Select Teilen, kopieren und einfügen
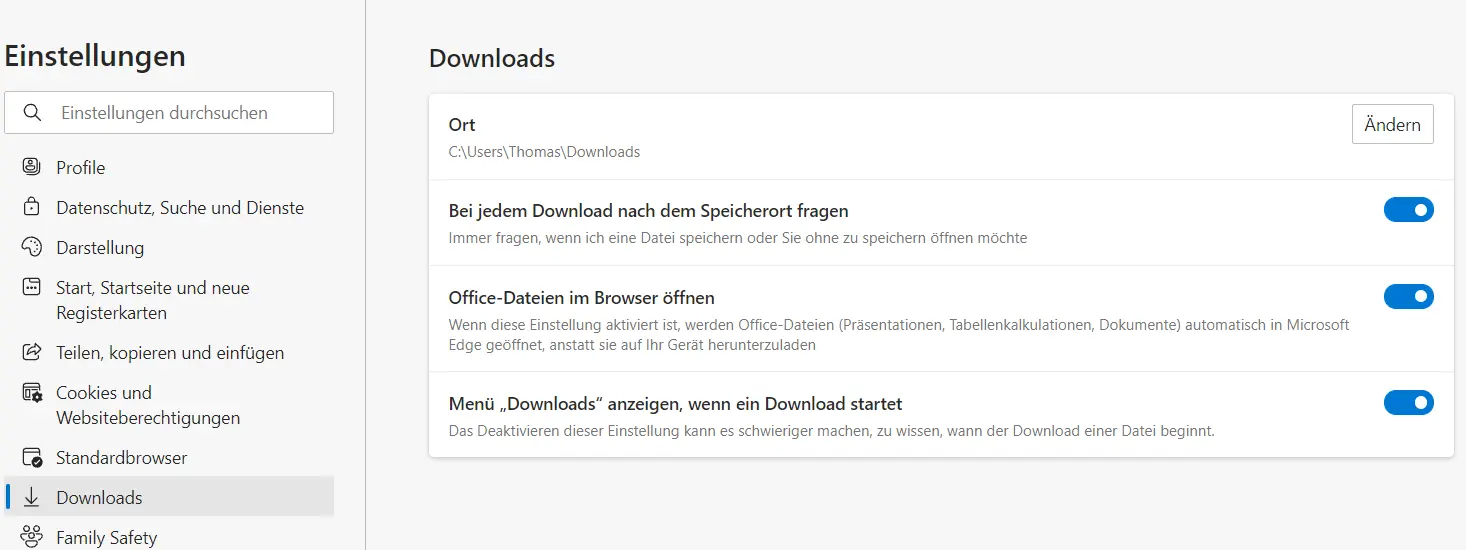 (170, 353)
